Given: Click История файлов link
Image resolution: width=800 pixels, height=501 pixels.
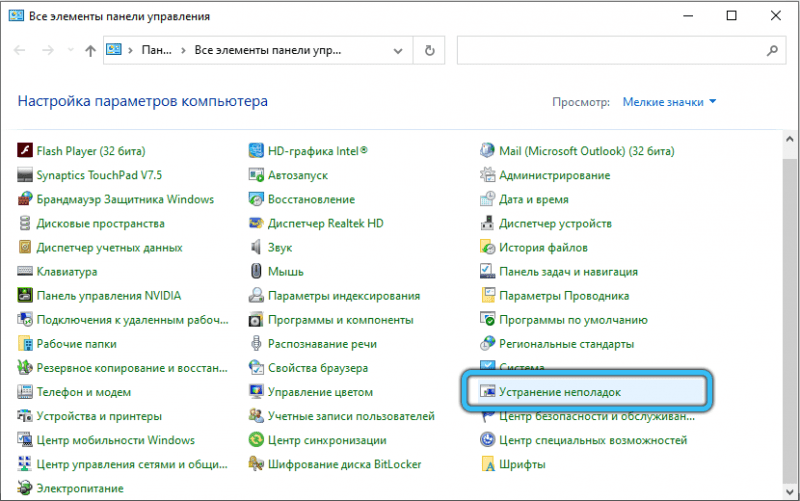Looking at the screenshot, I should 543,247.
